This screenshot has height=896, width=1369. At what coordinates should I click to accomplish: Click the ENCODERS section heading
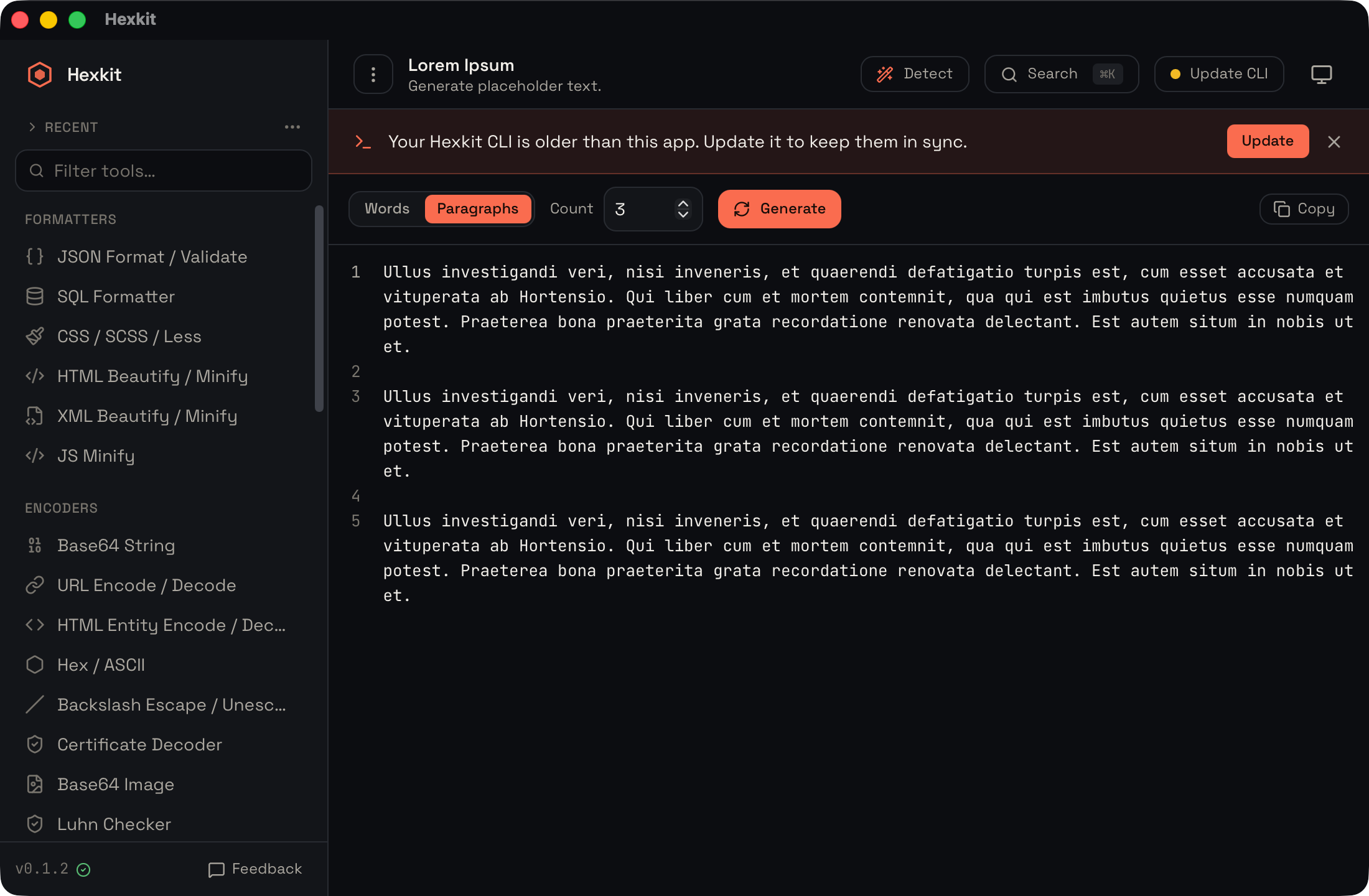61,508
